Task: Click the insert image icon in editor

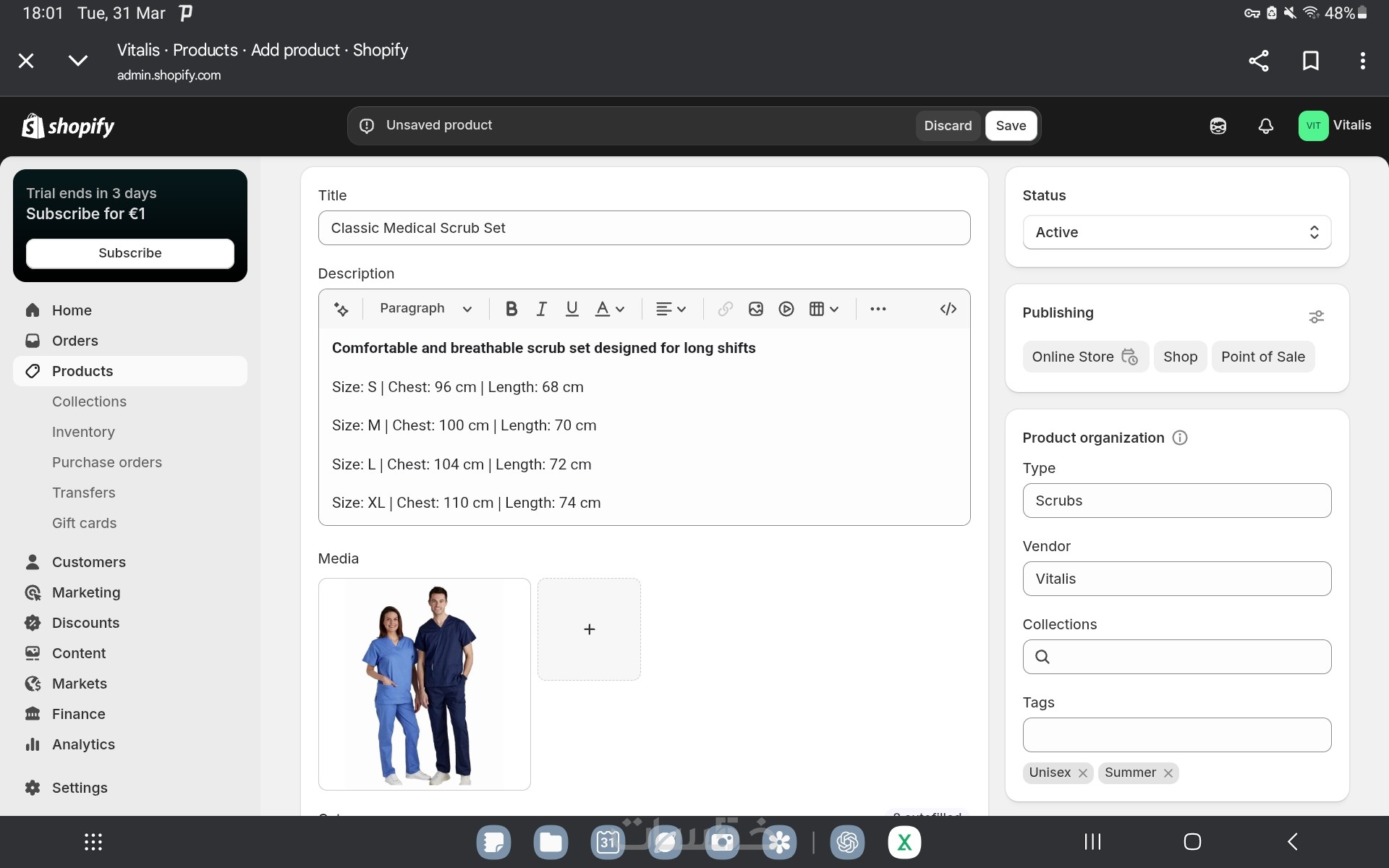Action: click(x=755, y=309)
